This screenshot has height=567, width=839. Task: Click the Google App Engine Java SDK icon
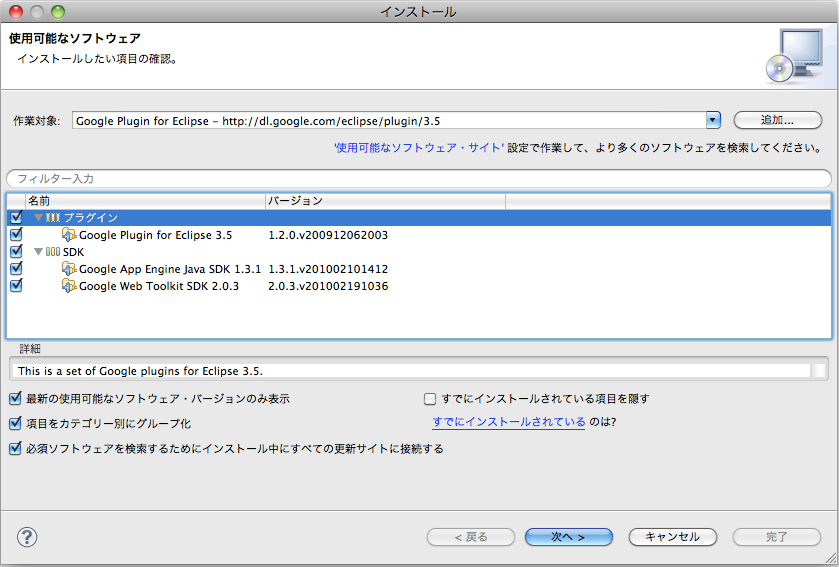[69, 269]
